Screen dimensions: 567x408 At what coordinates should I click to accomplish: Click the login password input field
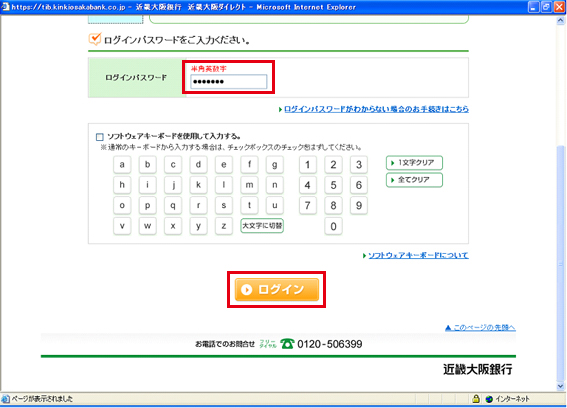point(229,82)
